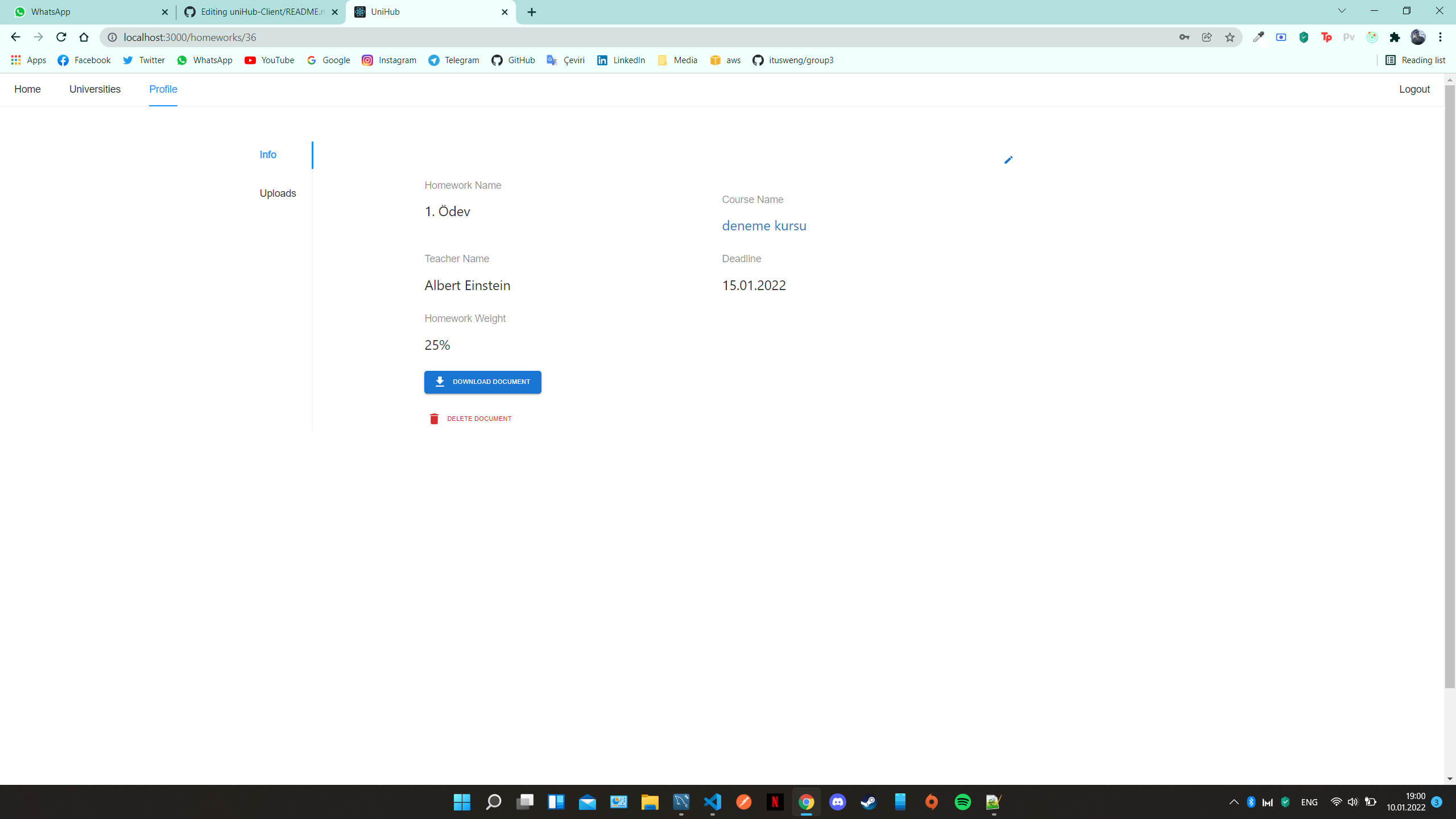This screenshot has width=1456, height=819.
Task: Show hidden system tray icons
Action: pyautogui.click(x=1233, y=802)
